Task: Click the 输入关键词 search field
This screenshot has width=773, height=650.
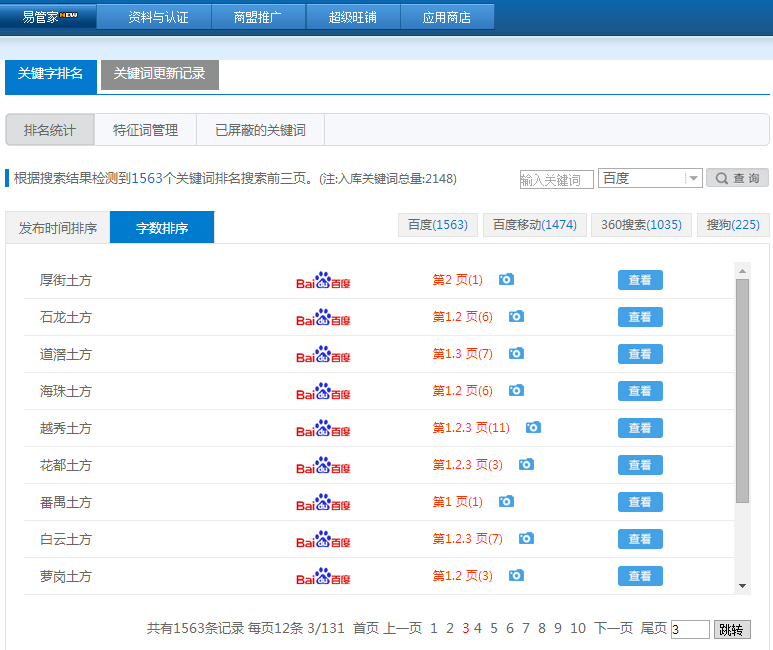Action: pyautogui.click(x=556, y=180)
